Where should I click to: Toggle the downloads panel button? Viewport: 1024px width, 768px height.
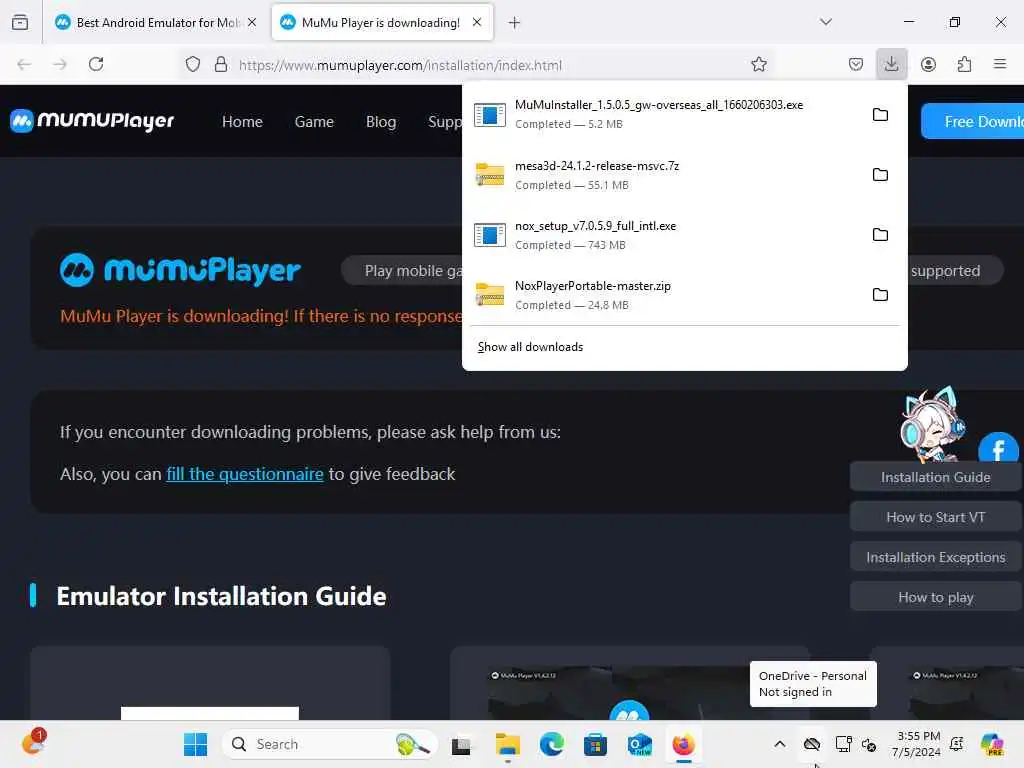click(x=891, y=64)
